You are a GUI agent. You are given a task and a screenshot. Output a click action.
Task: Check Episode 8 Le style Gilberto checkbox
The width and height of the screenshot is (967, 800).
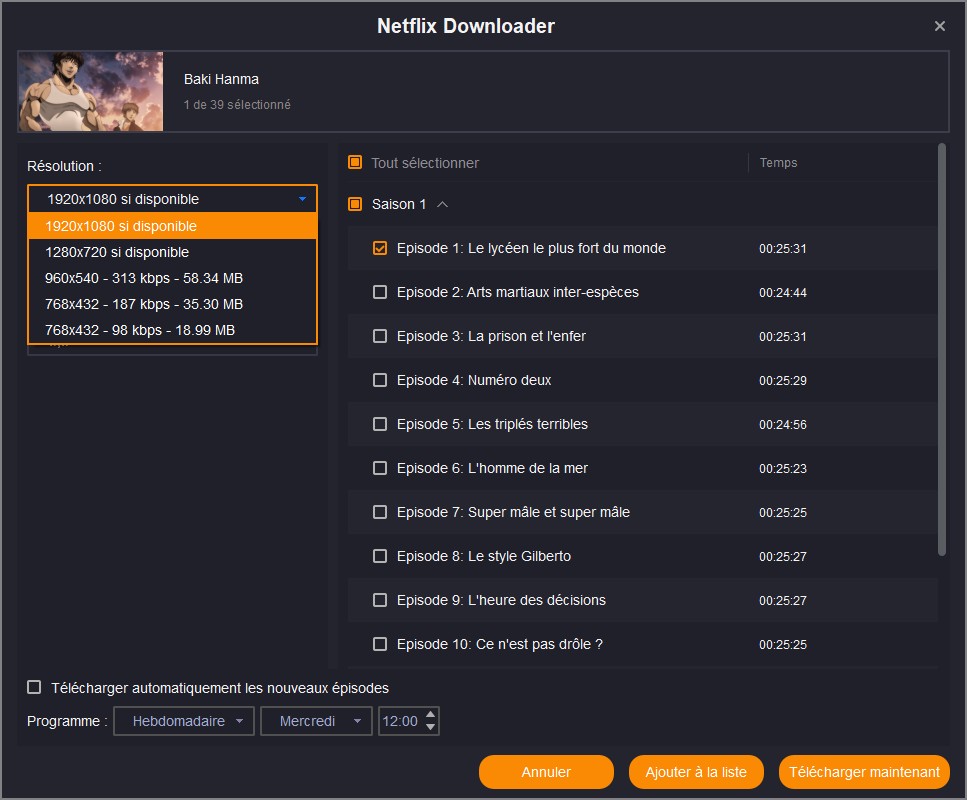[x=380, y=556]
